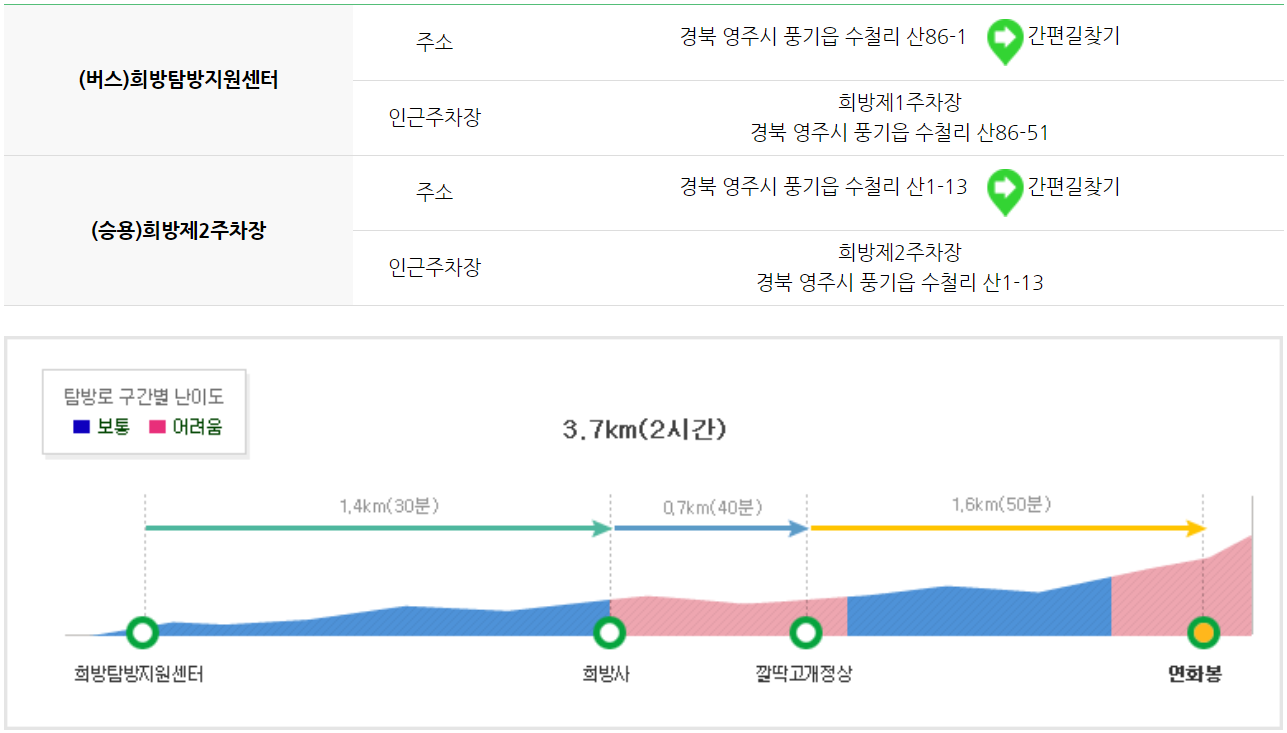Click the orange 연화봉 summit marker
Screen dimensions: 1287x733
coord(1204,631)
